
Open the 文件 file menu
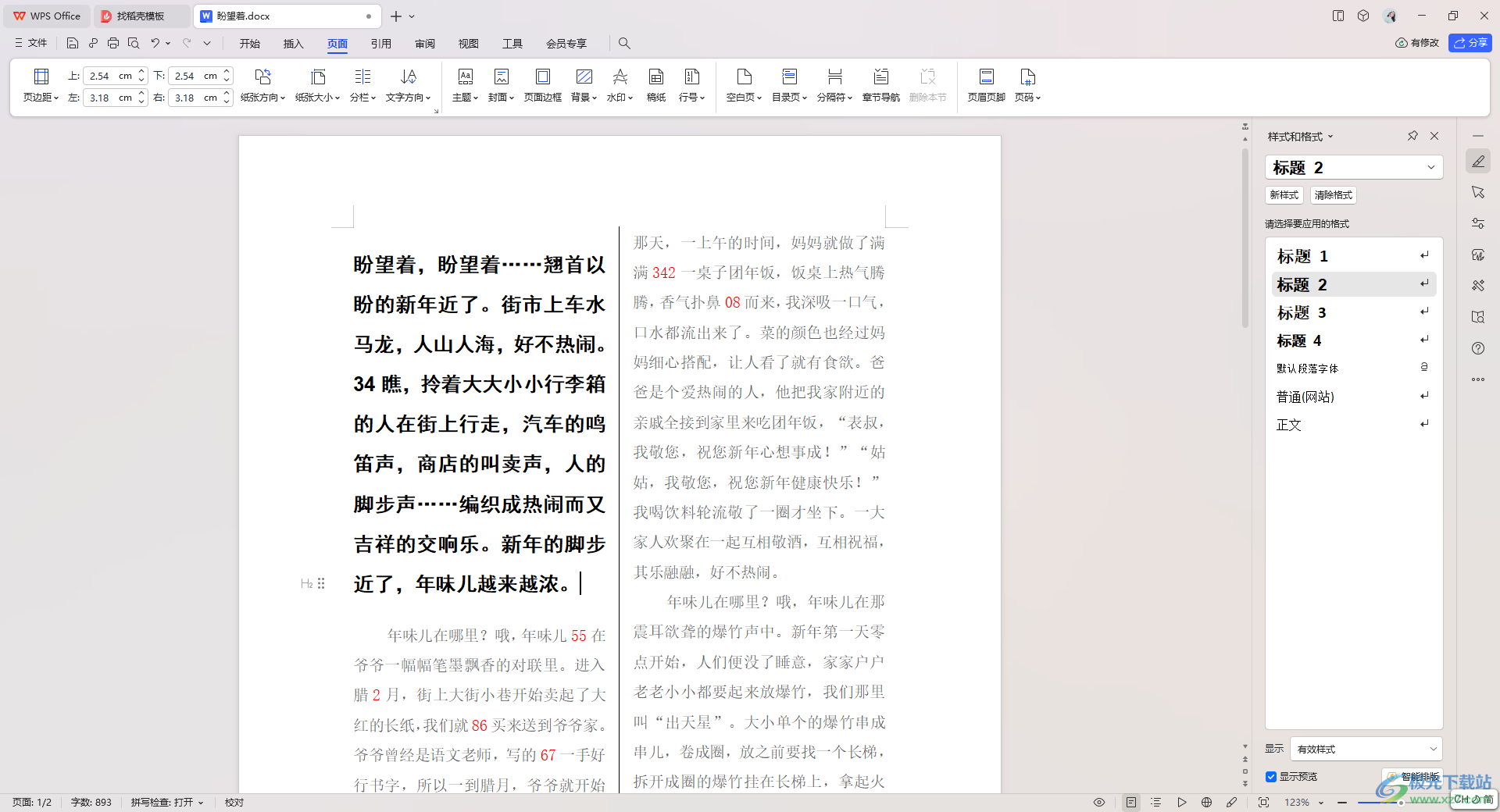(31, 43)
